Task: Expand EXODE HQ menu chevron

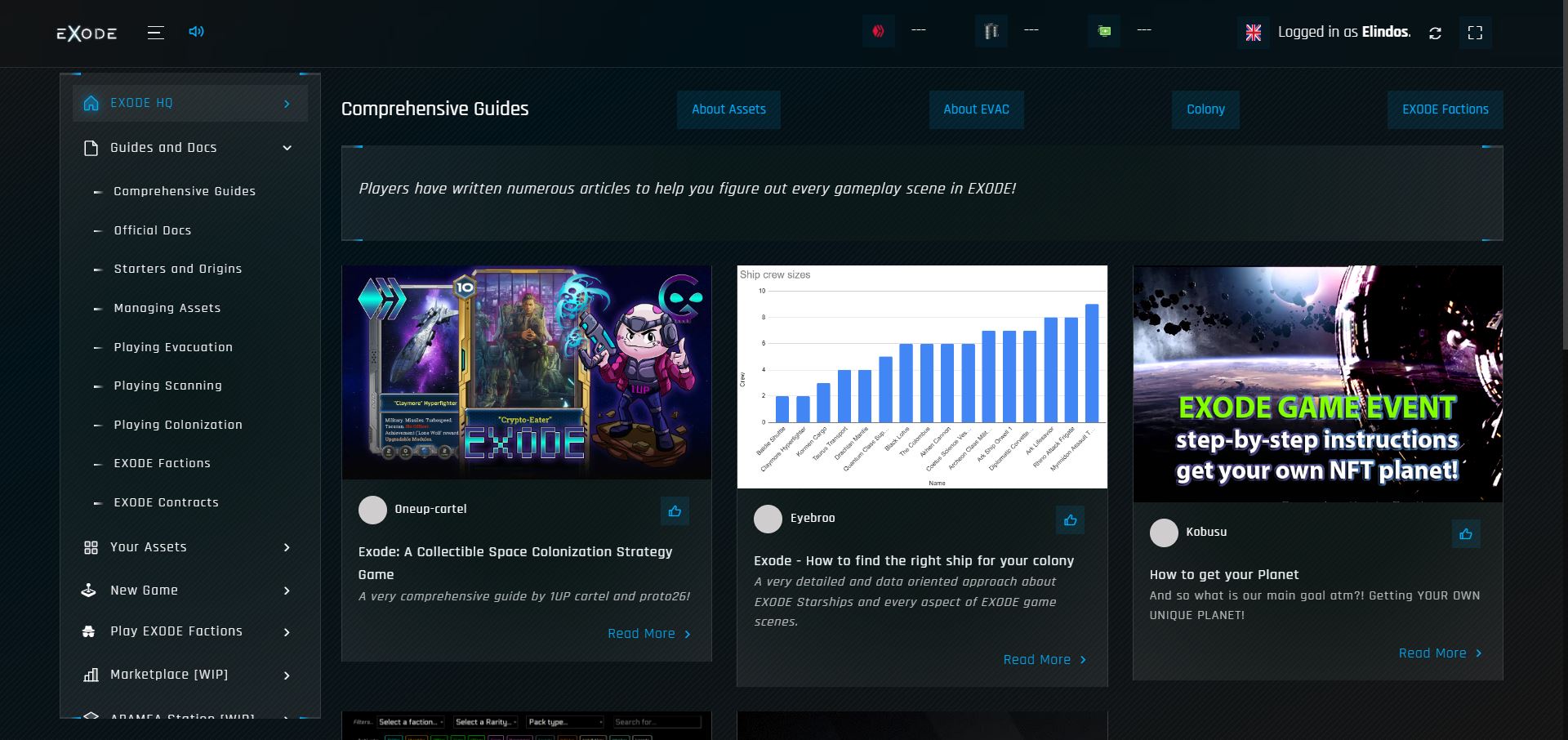Action: pos(287,104)
